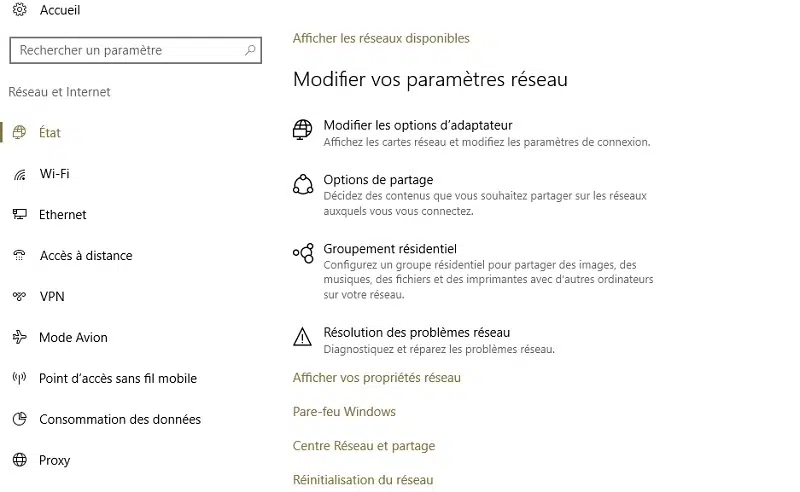Click the Ethernet monitor icon
The width and height of the screenshot is (800, 492).
pos(19,214)
